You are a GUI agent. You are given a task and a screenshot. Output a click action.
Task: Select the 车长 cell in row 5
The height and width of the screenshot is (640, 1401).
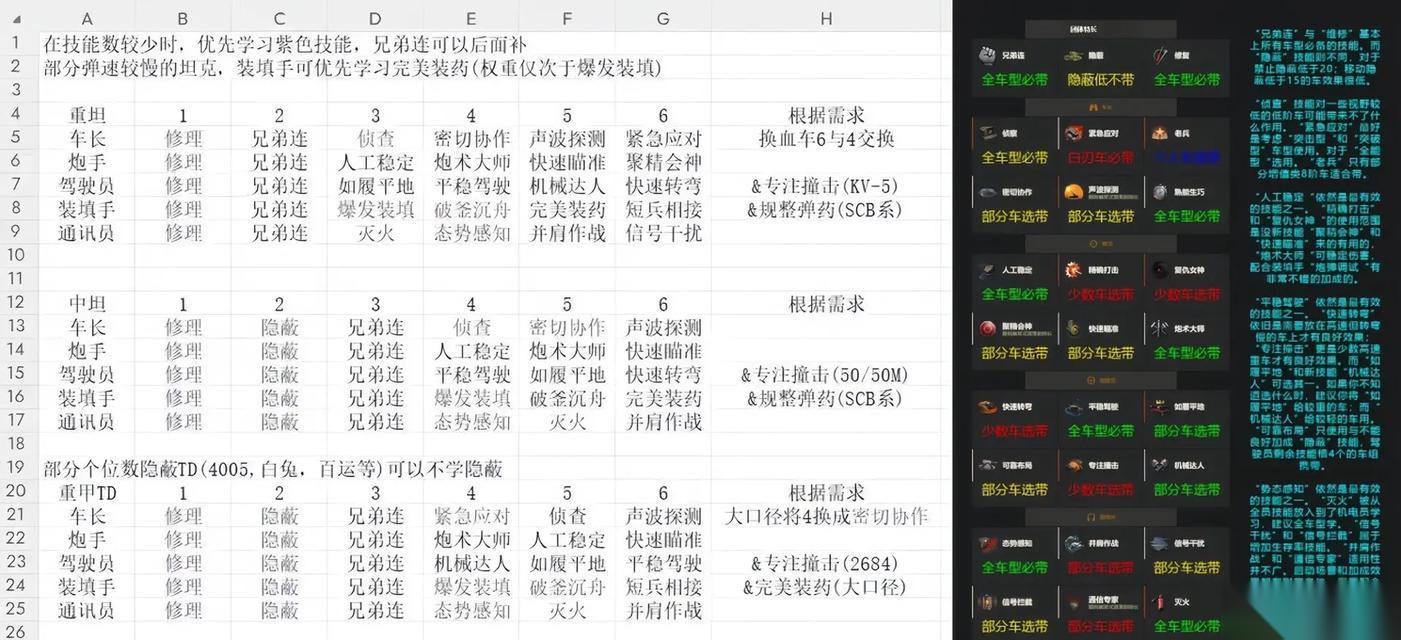[x=87, y=138]
